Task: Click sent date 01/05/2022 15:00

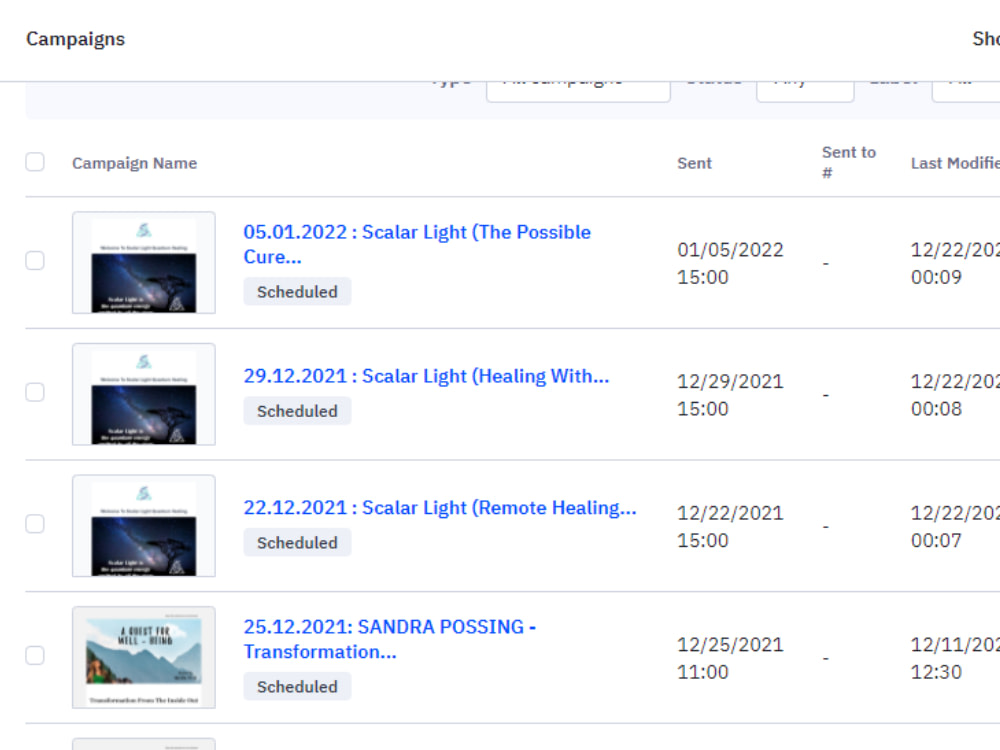Action: [x=730, y=263]
